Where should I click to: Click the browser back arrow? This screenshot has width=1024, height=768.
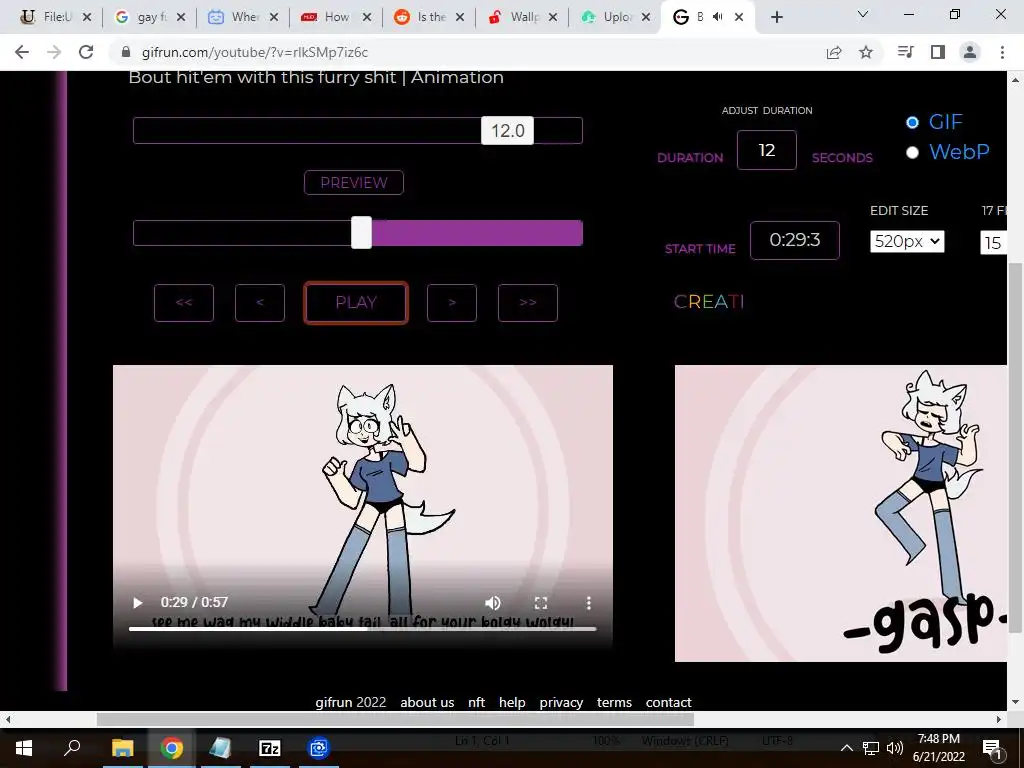pos(22,52)
